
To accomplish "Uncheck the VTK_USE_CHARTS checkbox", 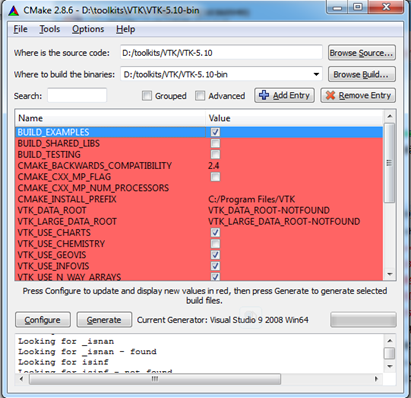I will pos(215,232).
